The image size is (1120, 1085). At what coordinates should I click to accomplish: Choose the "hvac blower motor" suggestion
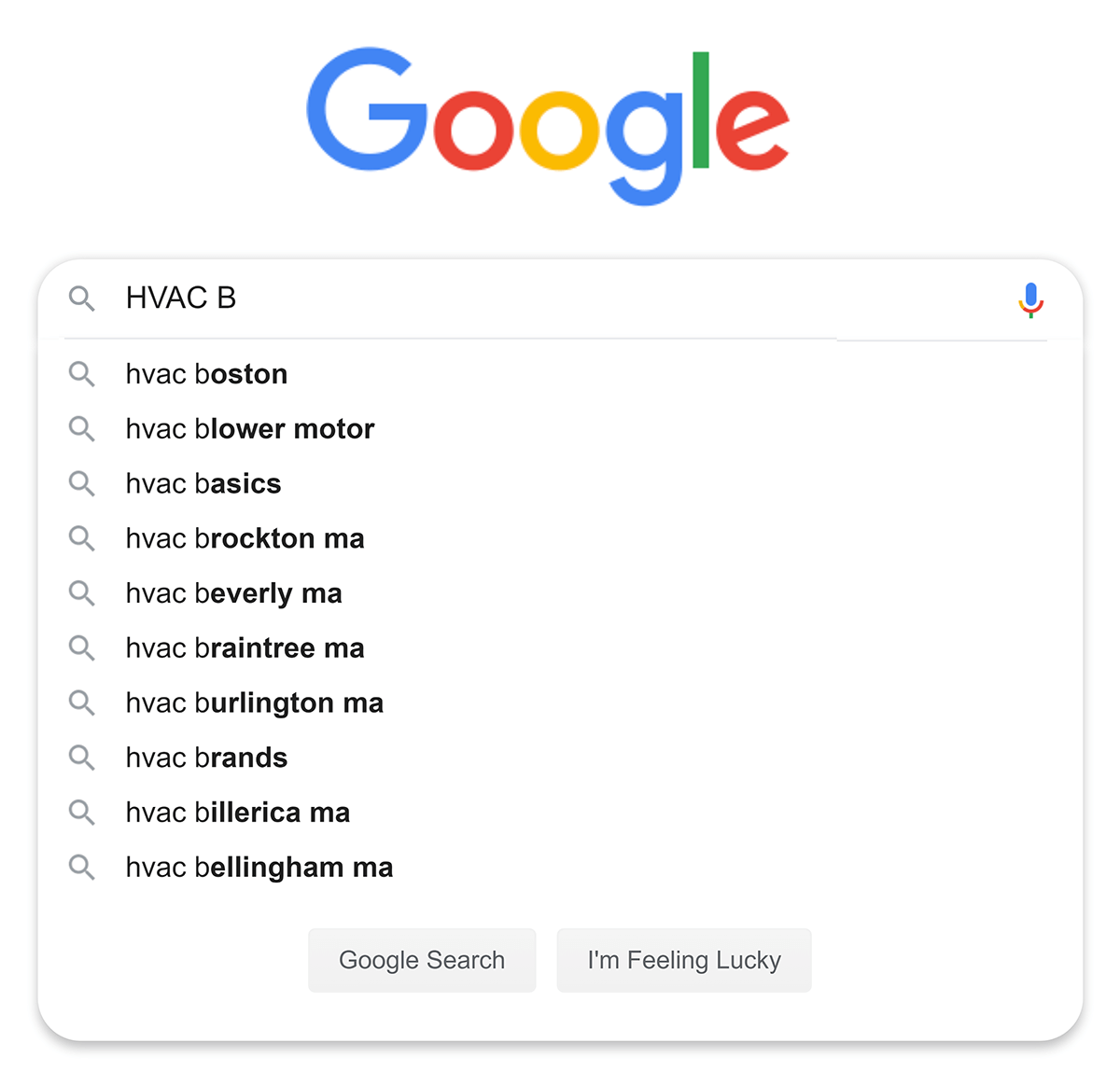[250, 429]
